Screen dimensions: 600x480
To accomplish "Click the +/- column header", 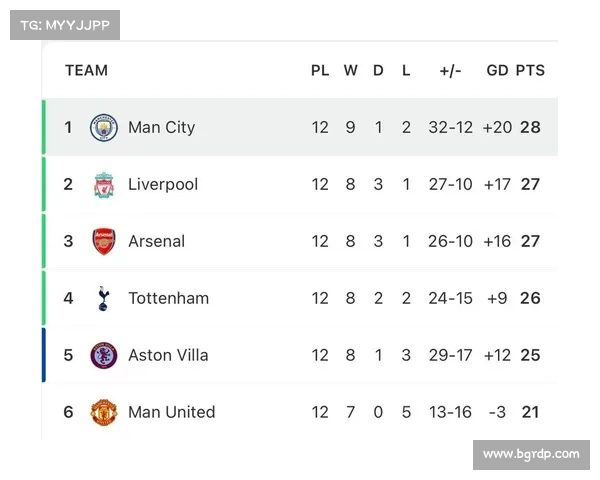I will coord(450,71).
